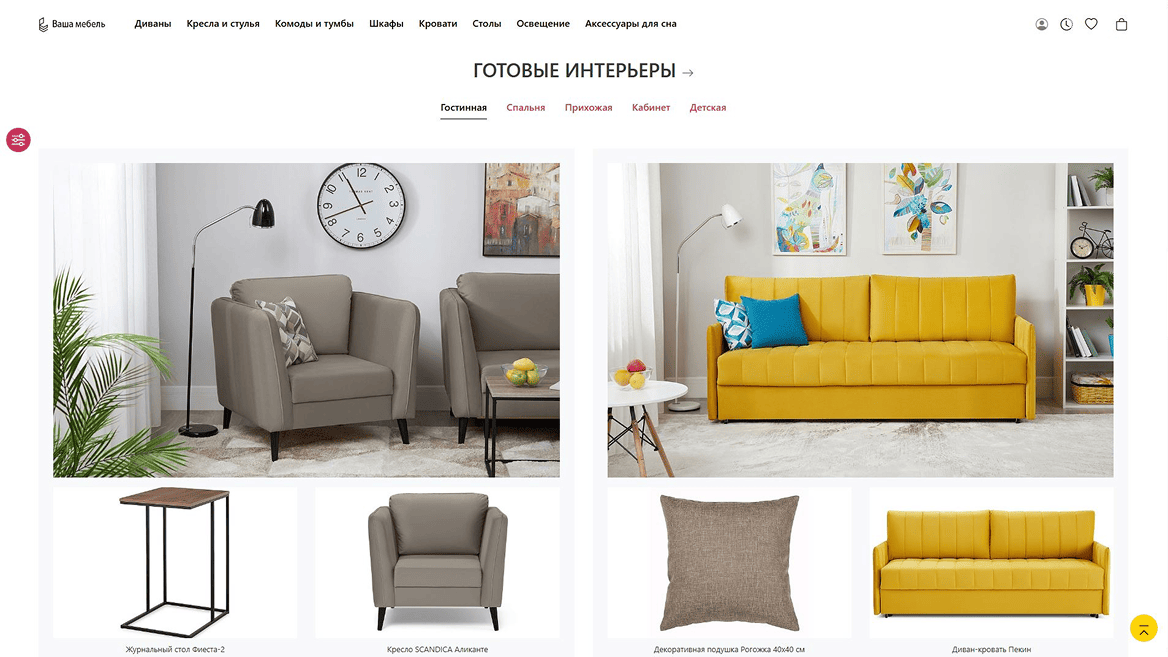Click the pink filter settings button
The width and height of the screenshot is (1168, 657).
18,139
